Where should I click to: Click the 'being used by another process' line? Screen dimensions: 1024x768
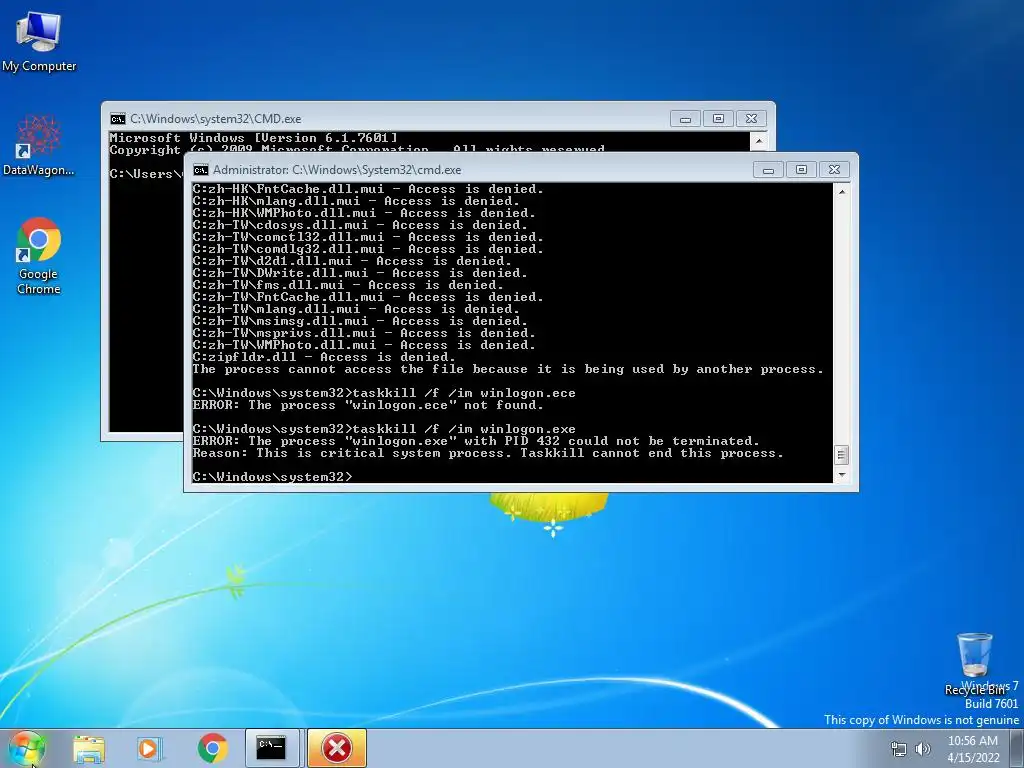pyautogui.click(x=508, y=369)
